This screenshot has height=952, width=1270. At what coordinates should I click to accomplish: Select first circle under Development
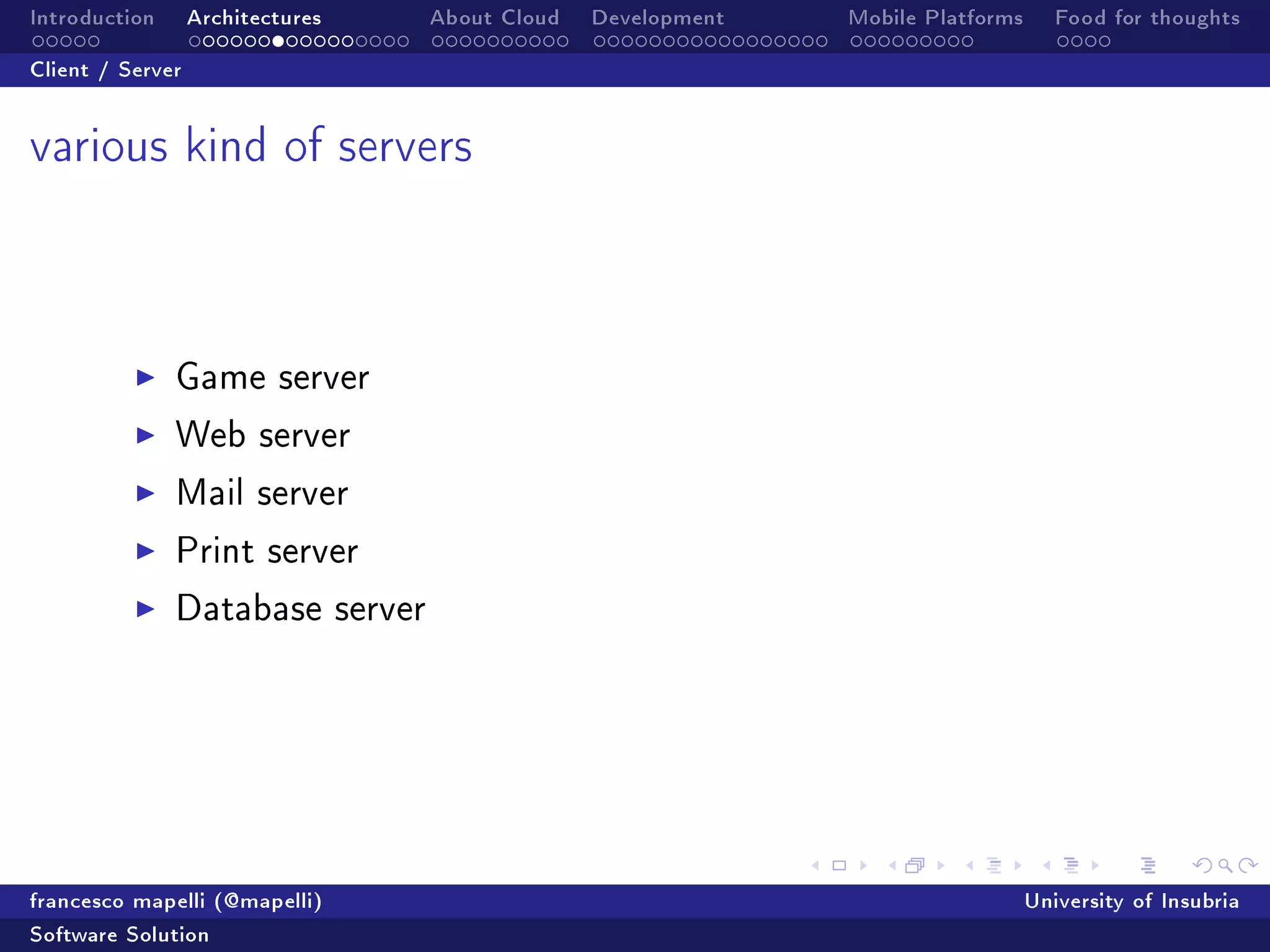(600, 42)
